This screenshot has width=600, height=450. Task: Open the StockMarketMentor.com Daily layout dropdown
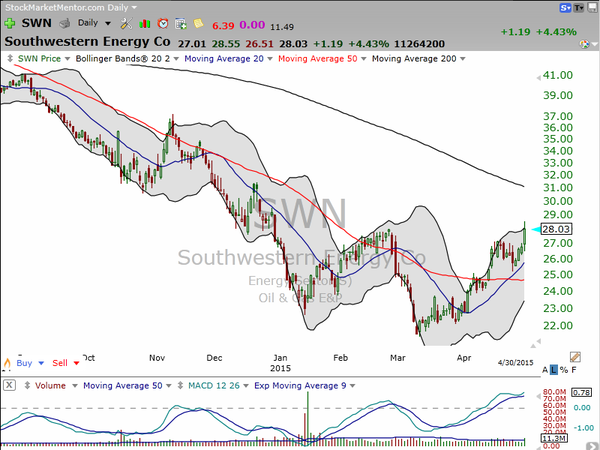[x=134, y=8]
